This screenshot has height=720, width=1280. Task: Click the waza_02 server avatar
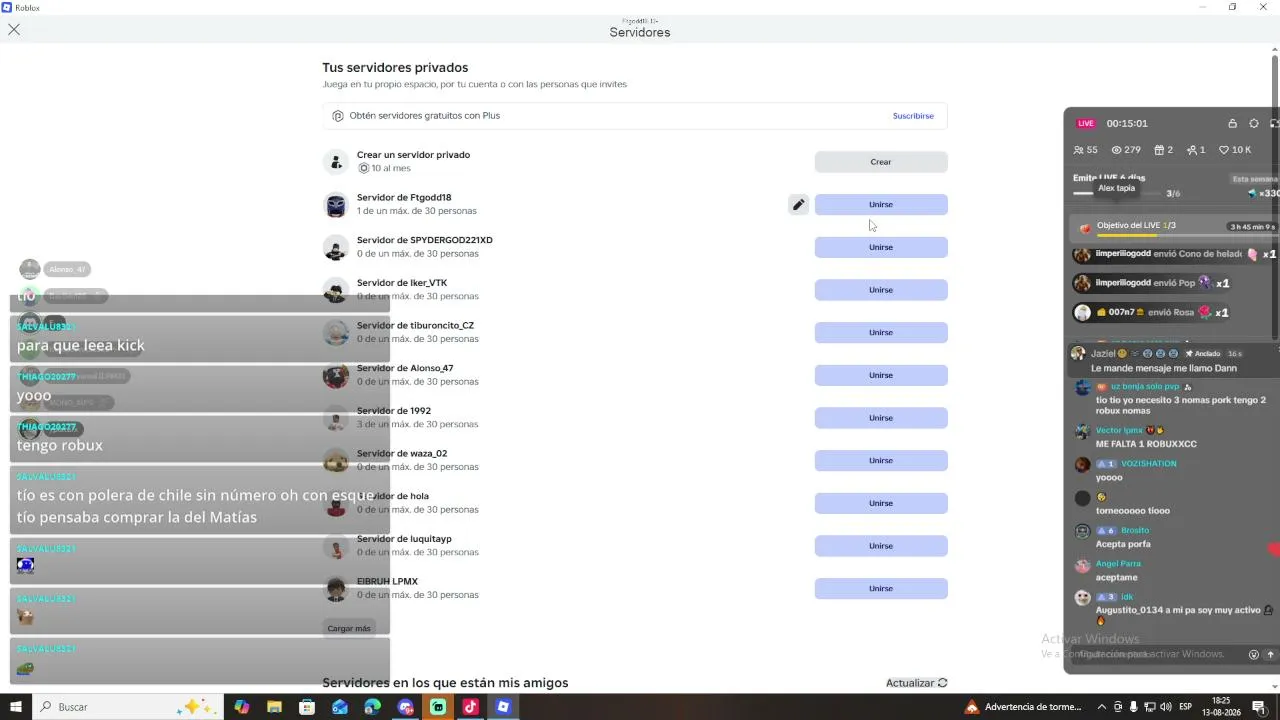point(336,461)
